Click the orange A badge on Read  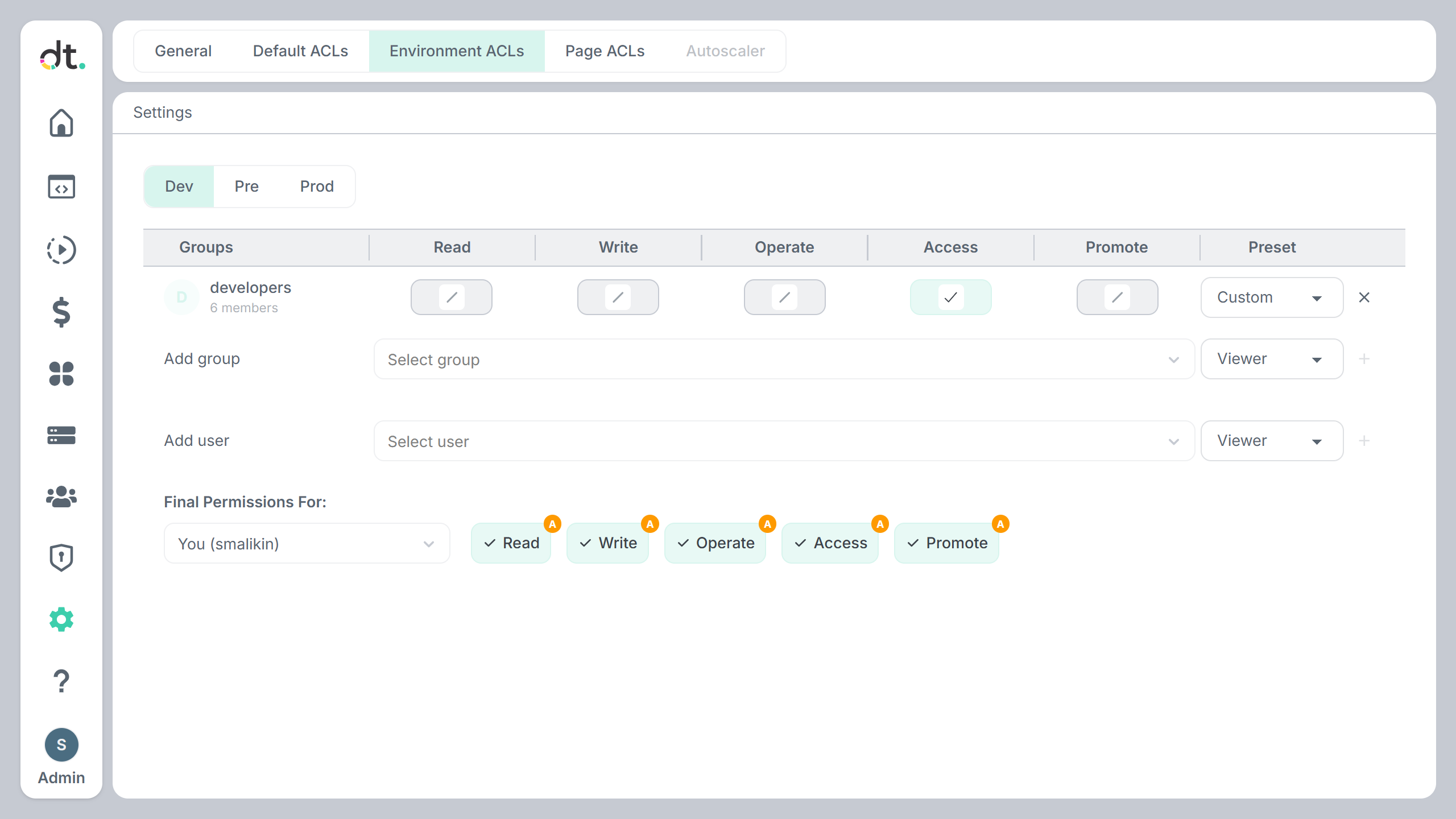(x=552, y=524)
